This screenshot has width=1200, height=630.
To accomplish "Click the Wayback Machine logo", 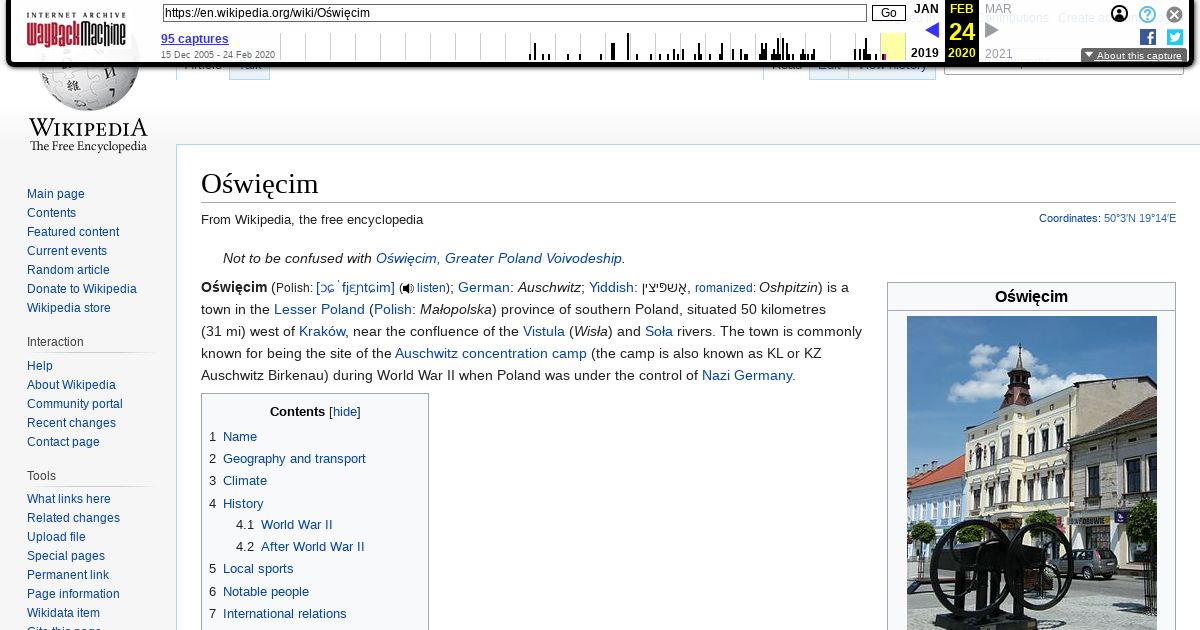I will [x=76, y=30].
